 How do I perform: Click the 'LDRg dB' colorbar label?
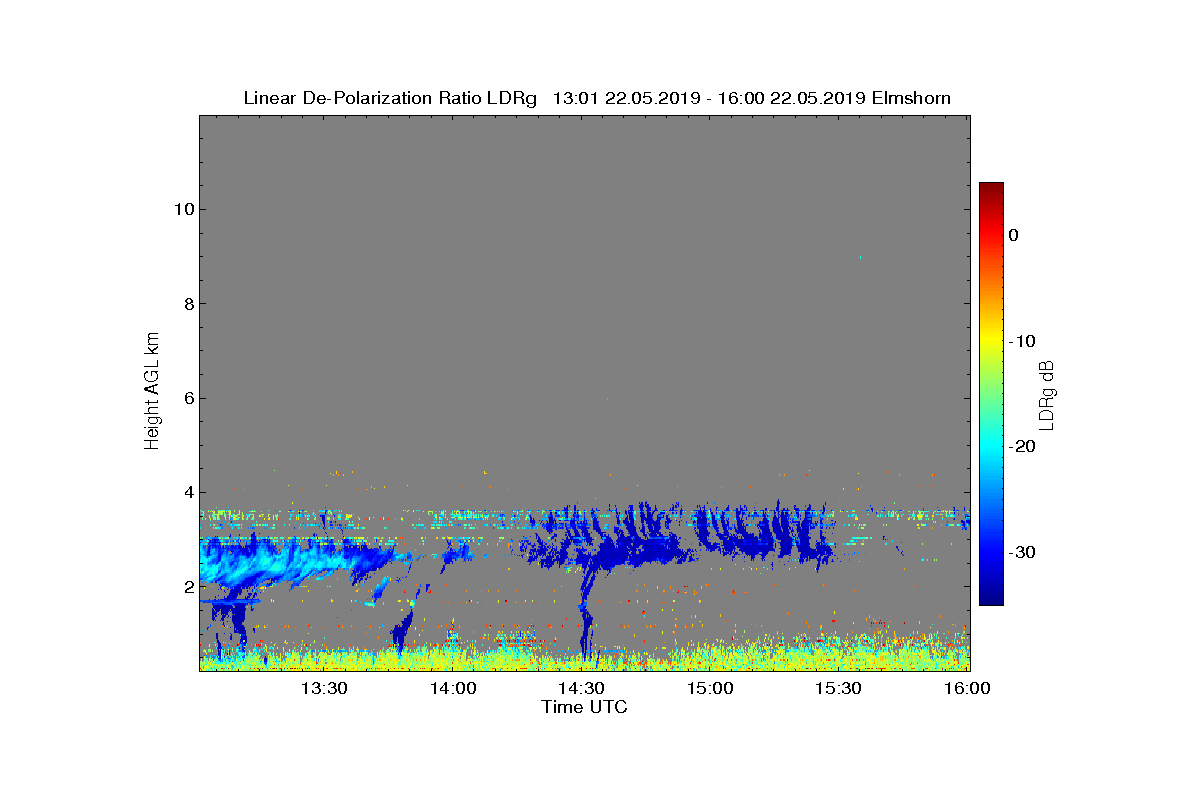pos(1047,395)
